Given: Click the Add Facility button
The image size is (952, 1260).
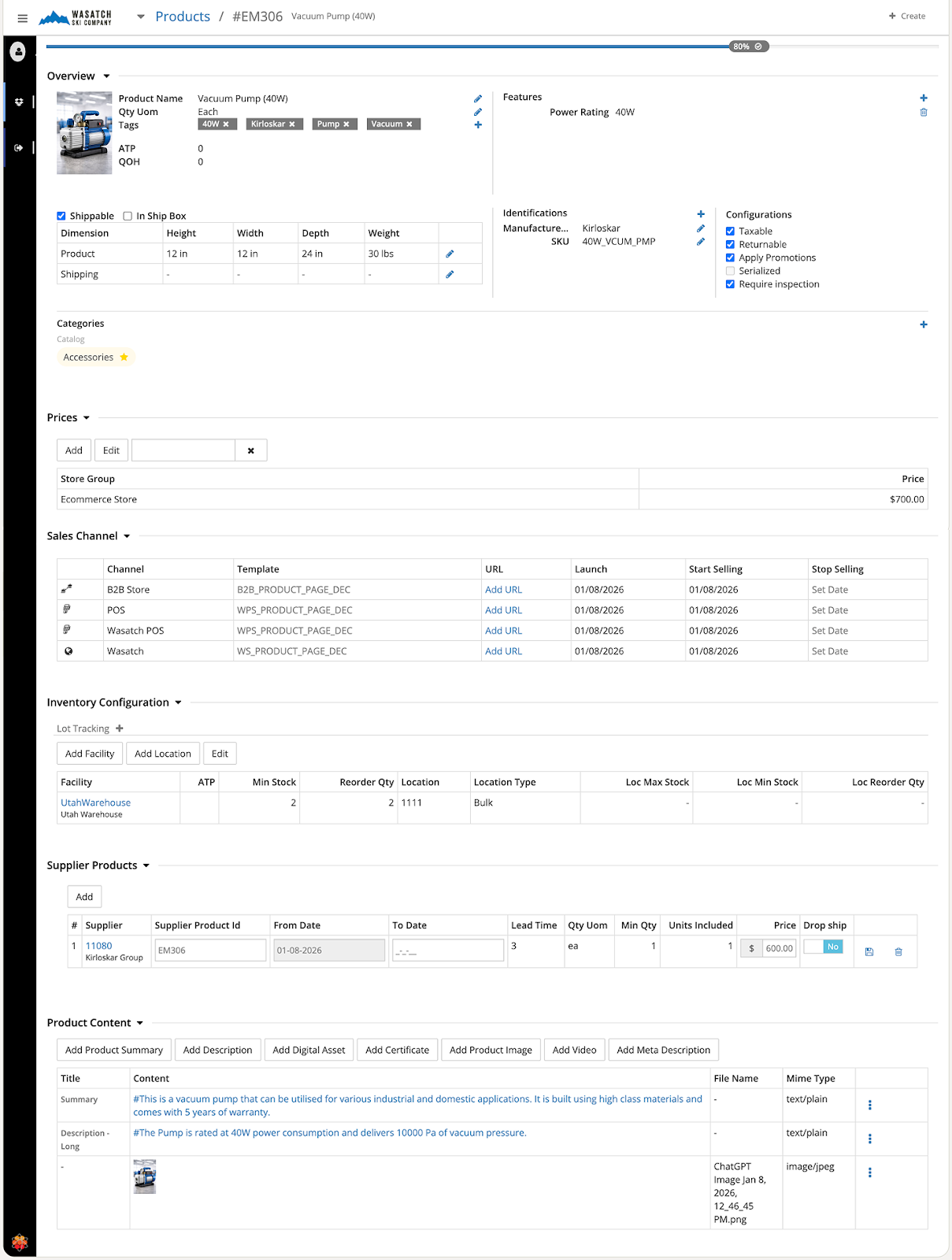Looking at the screenshot, I should tap(90, 754).
